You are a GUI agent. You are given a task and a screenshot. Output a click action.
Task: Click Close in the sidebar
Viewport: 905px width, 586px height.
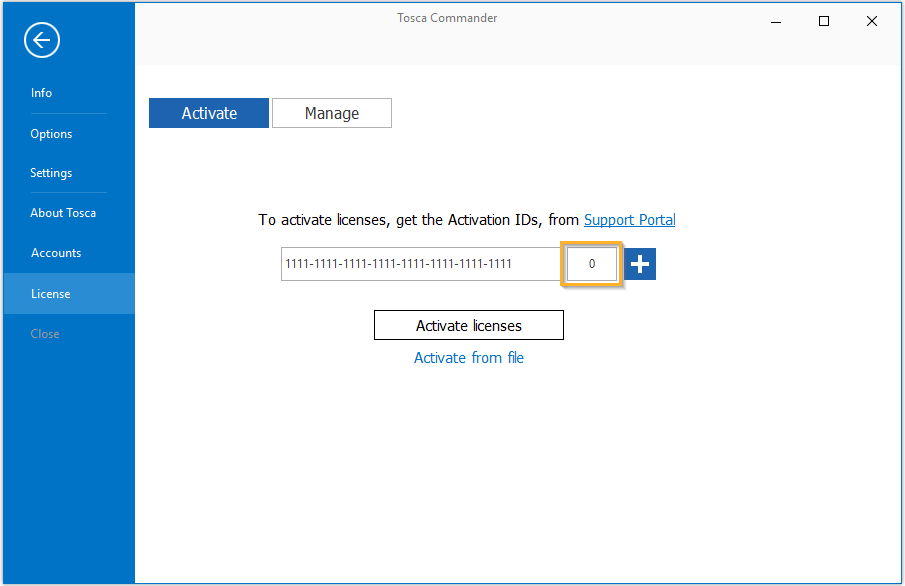pyautogui.click(x=45, y=334)
